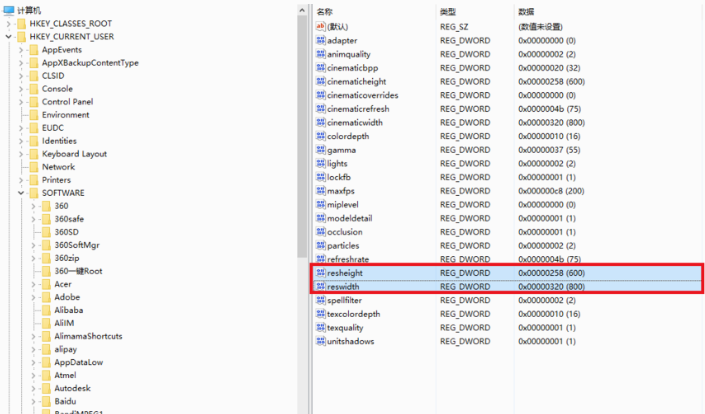Click the refreshrate value name
The height and width of the screenshot is (414, 705).
coord(348,259)
